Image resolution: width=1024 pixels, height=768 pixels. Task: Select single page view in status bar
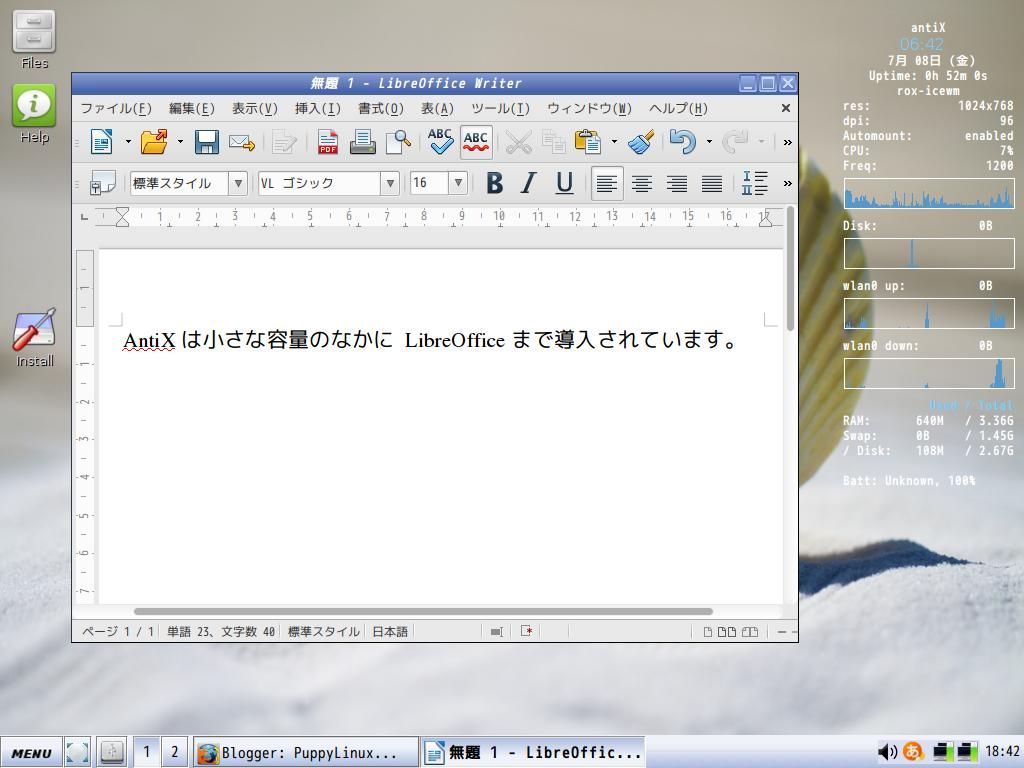click(707, 632)
